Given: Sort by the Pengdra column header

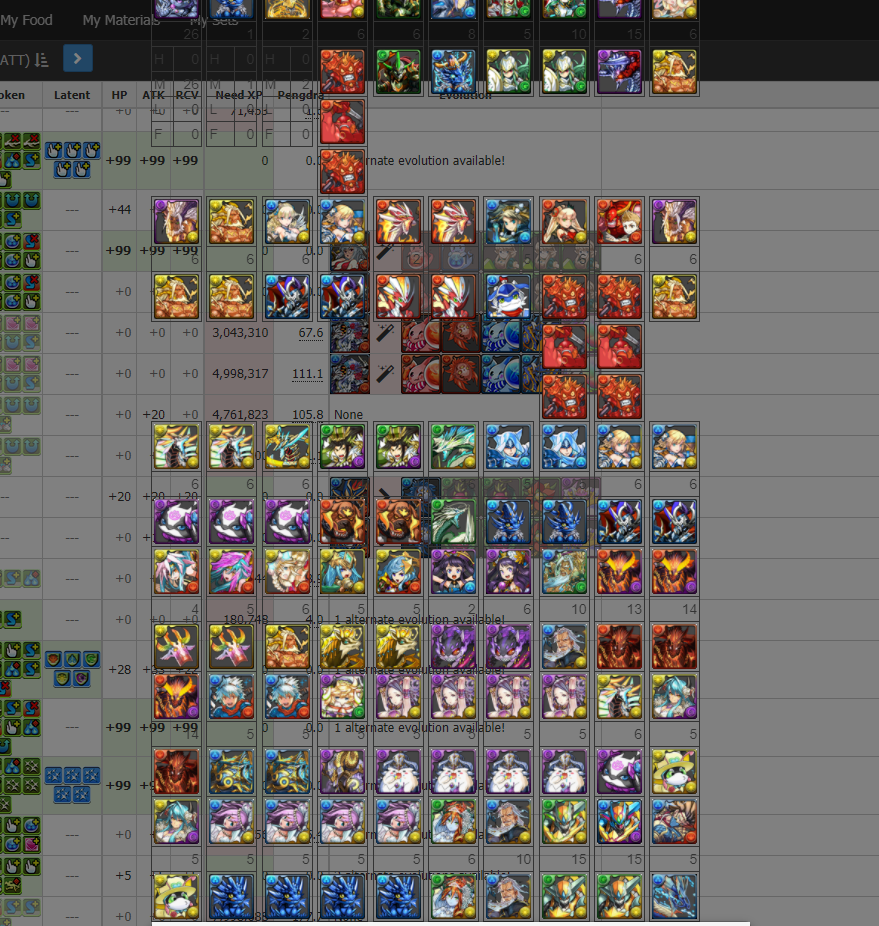Looking at the screenshot, I should (299, 95).
